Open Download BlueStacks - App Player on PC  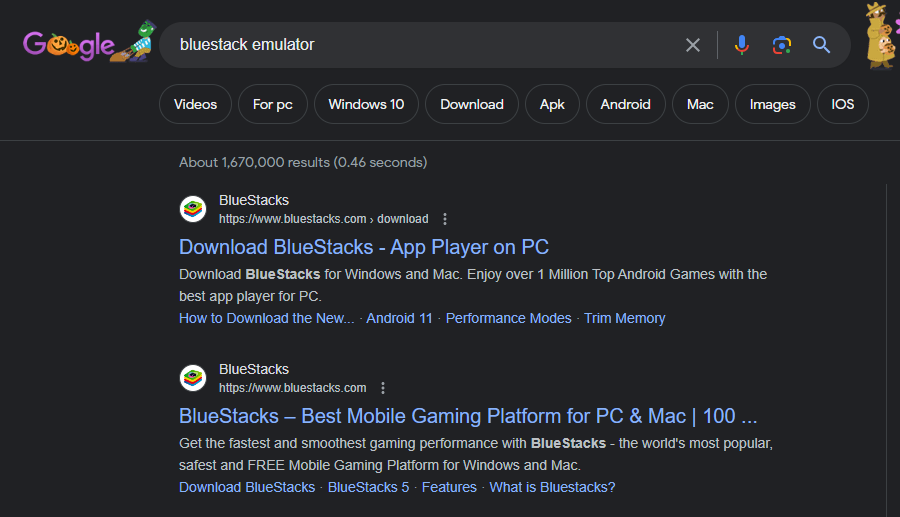(x=364, y=247)
